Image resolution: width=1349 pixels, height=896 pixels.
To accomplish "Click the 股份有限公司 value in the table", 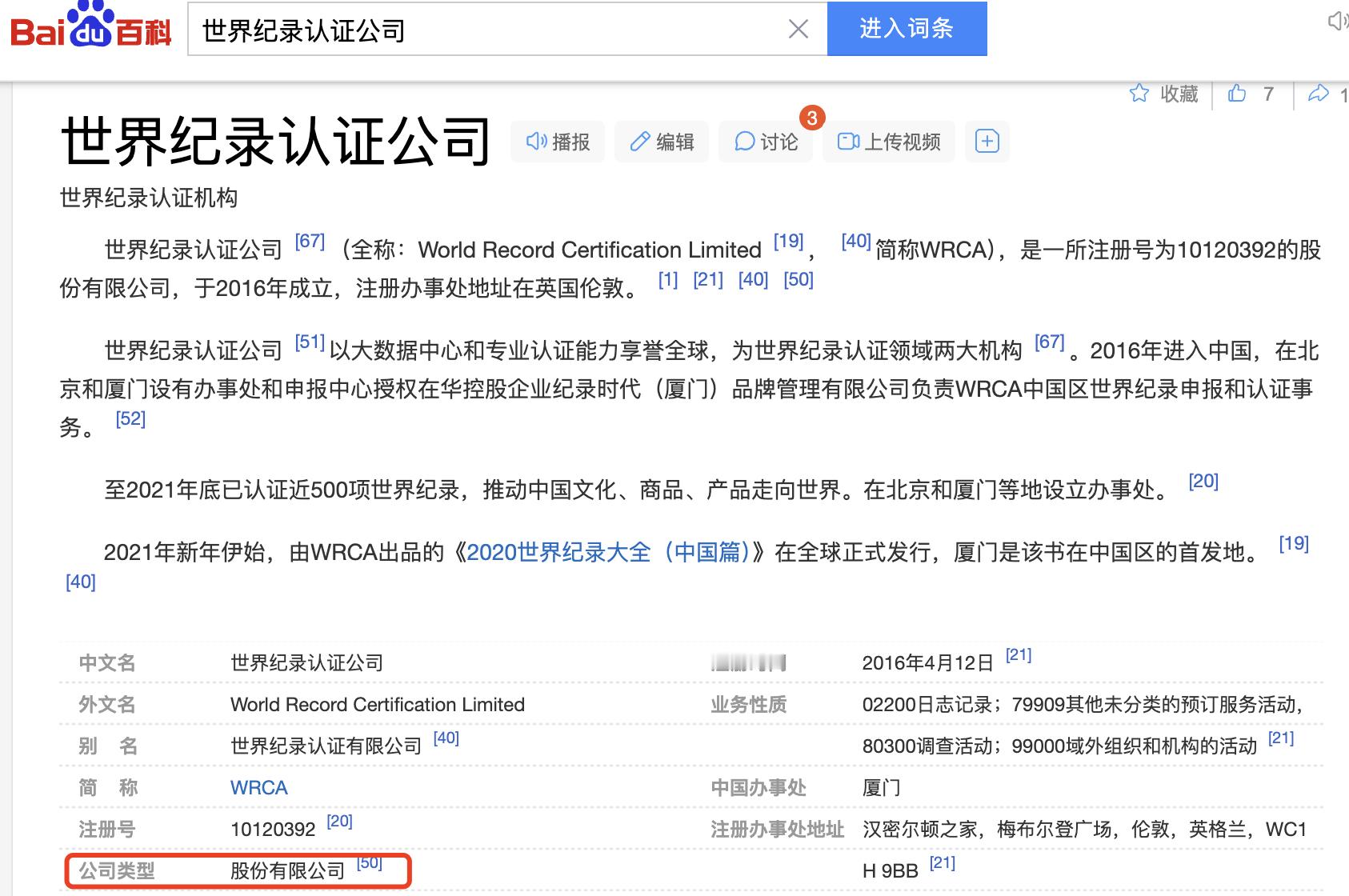I will pyautogui.click(x=288, y=870).
